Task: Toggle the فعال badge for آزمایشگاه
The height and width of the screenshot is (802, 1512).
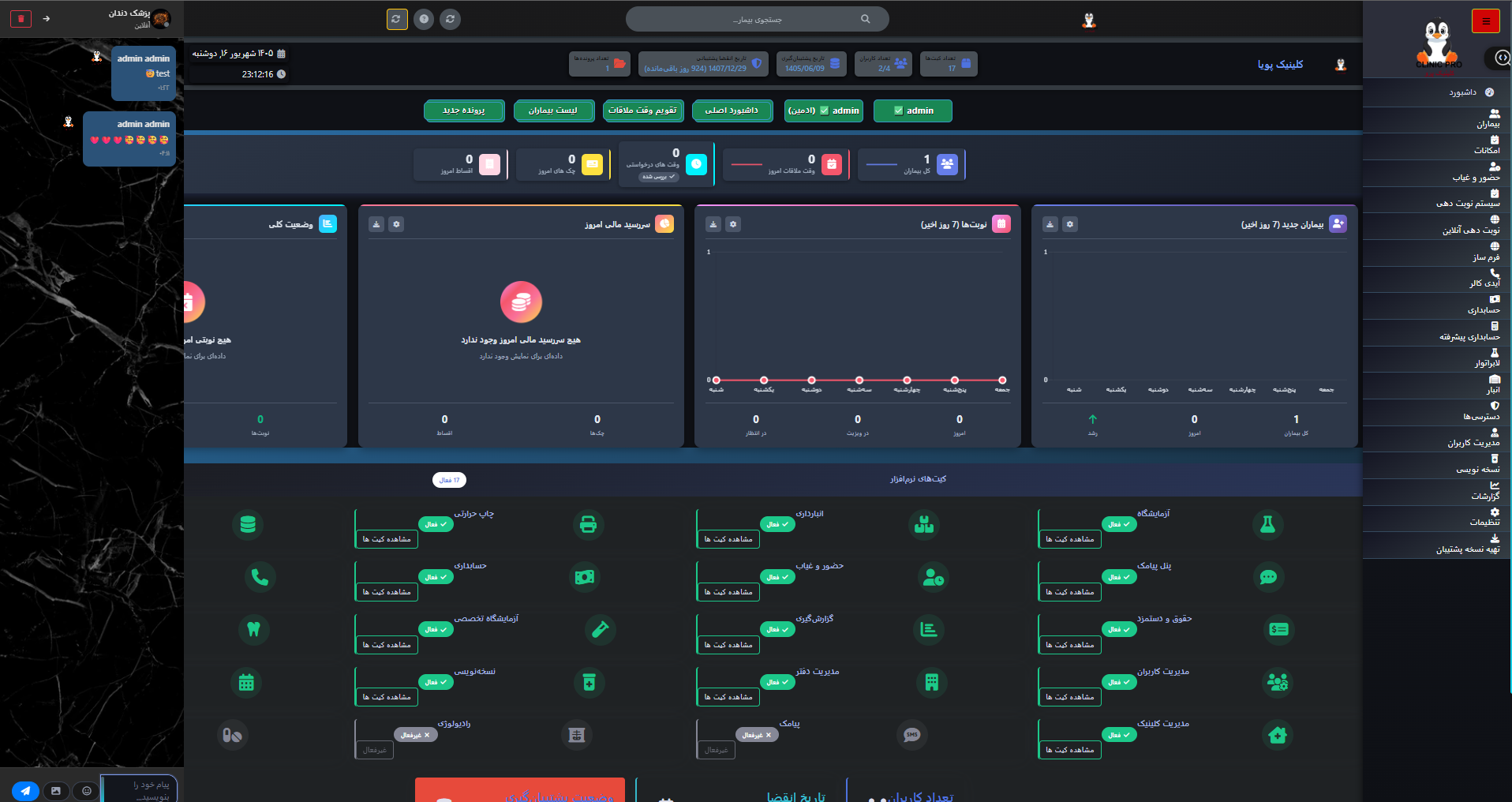Action: (x=1120, y=524)
